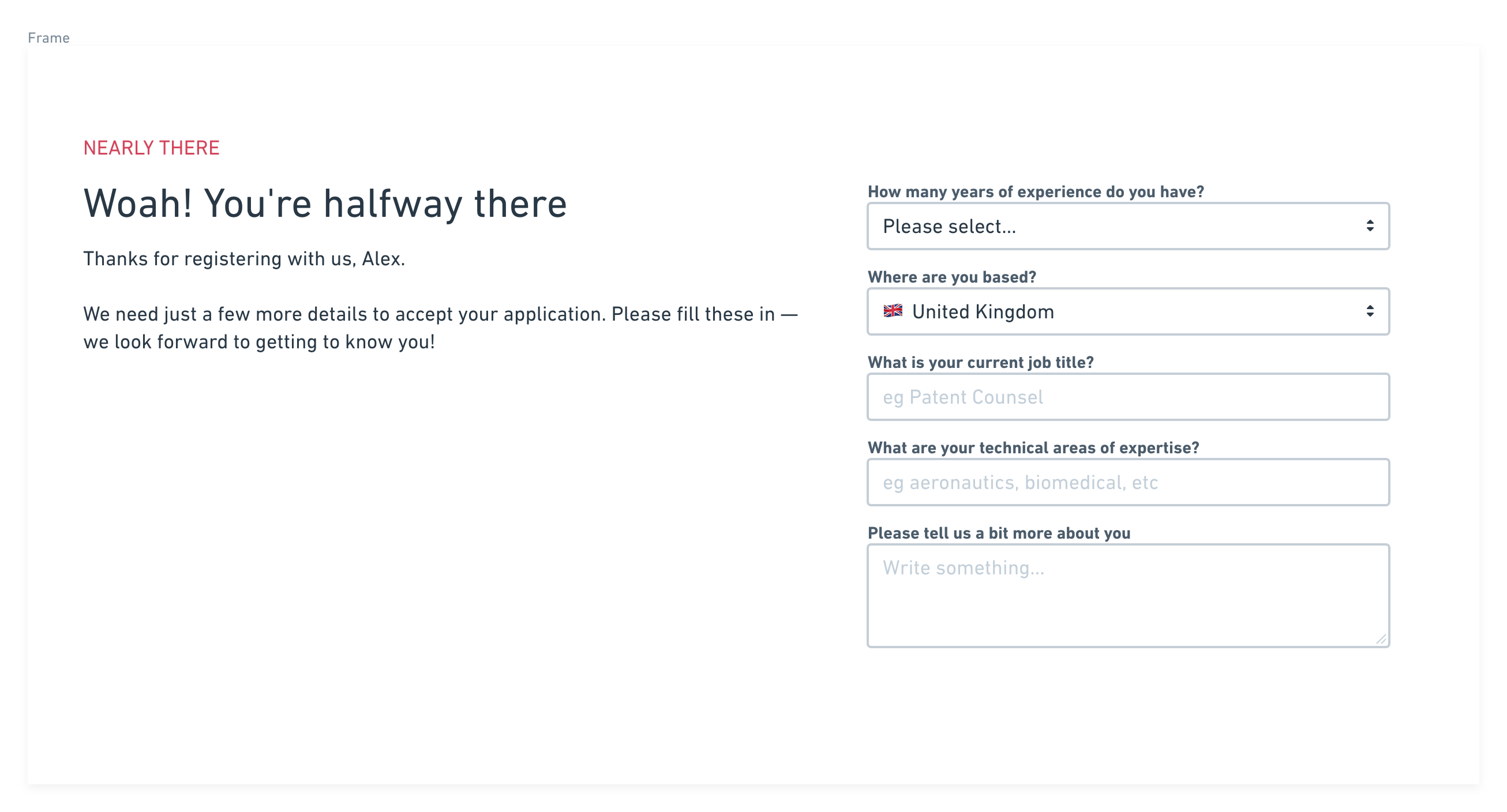
Task: Open the United Kingdom country dropdown
Action: coord(1128,311)
